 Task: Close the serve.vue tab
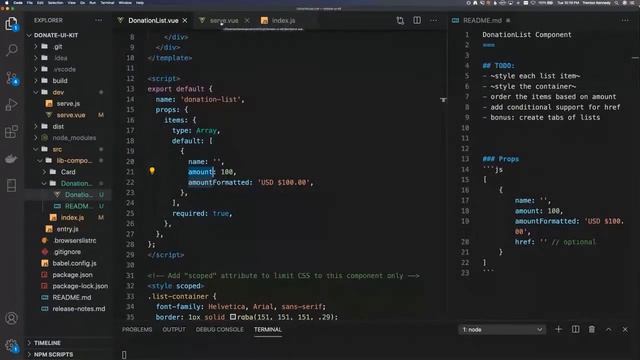[247, 20]
